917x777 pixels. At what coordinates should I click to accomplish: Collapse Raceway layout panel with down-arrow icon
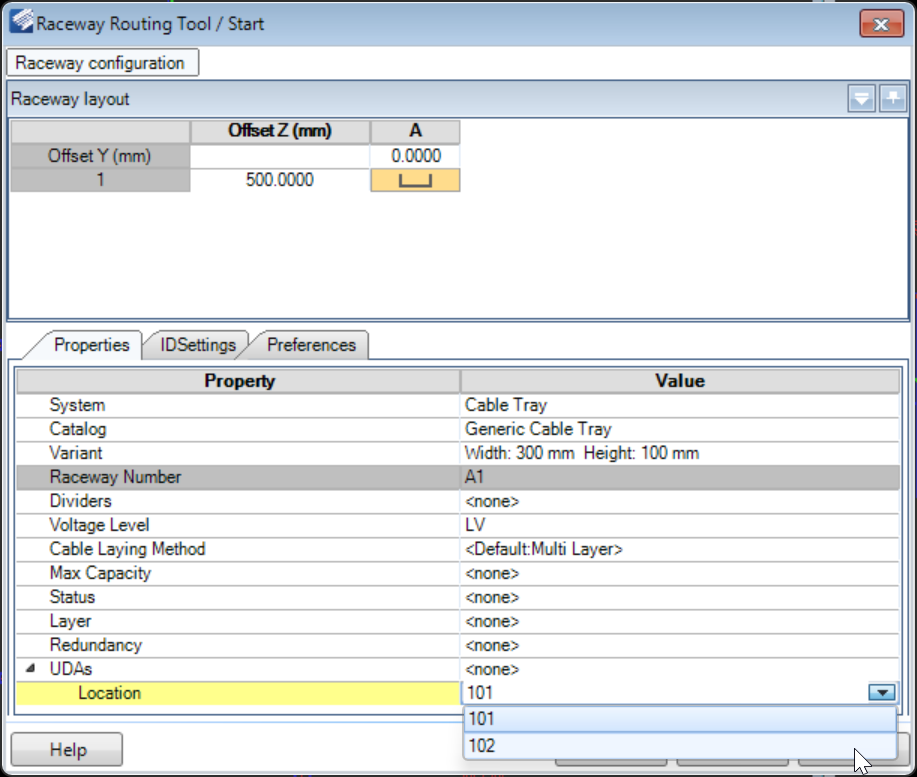click(861, 98)
